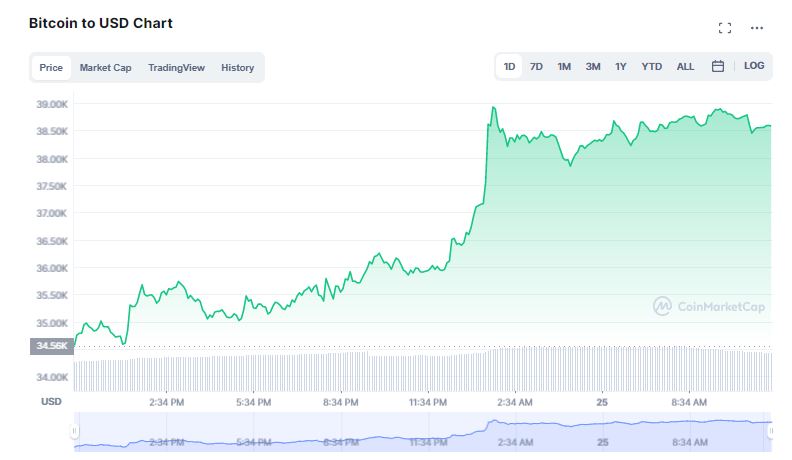This screenshot has width=792, height=460.
Task: Choose the 1D time range
Action: 509,67
